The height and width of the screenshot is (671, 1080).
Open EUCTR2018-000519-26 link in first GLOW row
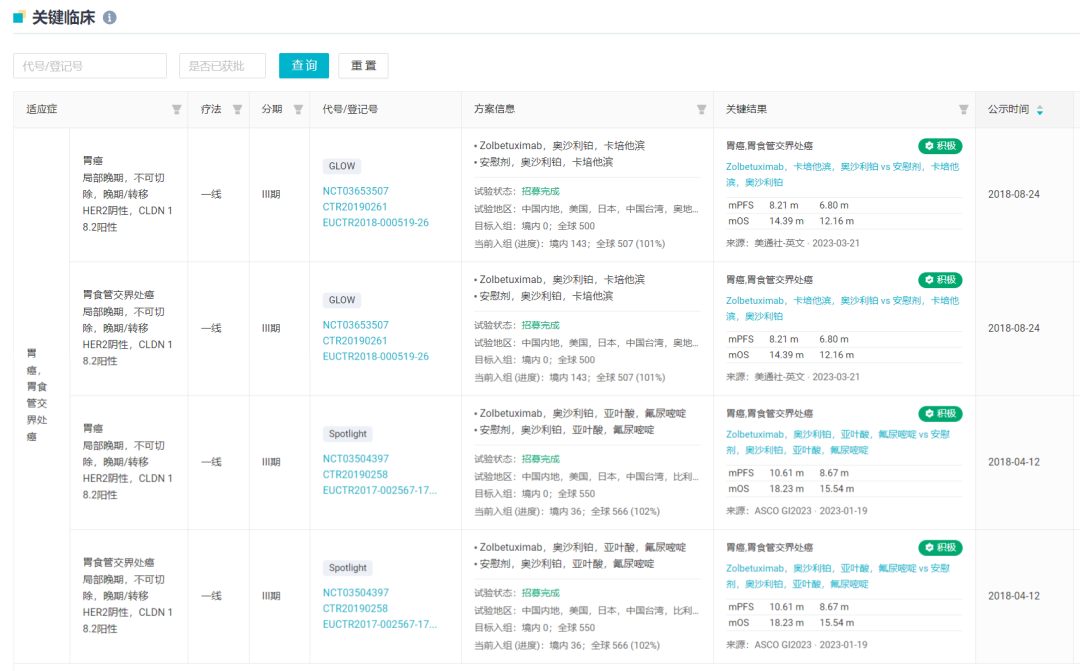click(x=375, y=223)
